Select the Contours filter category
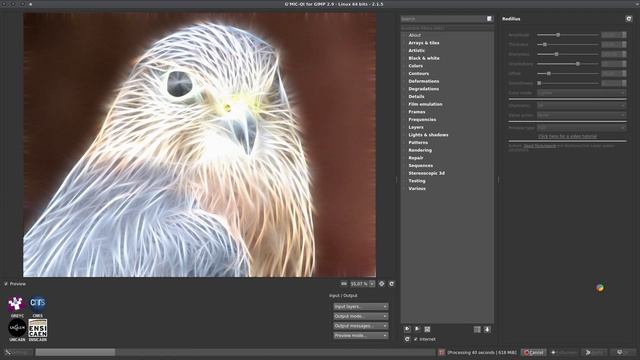The width and height of the screenshot is (640, 360). [x=418, y=73]
